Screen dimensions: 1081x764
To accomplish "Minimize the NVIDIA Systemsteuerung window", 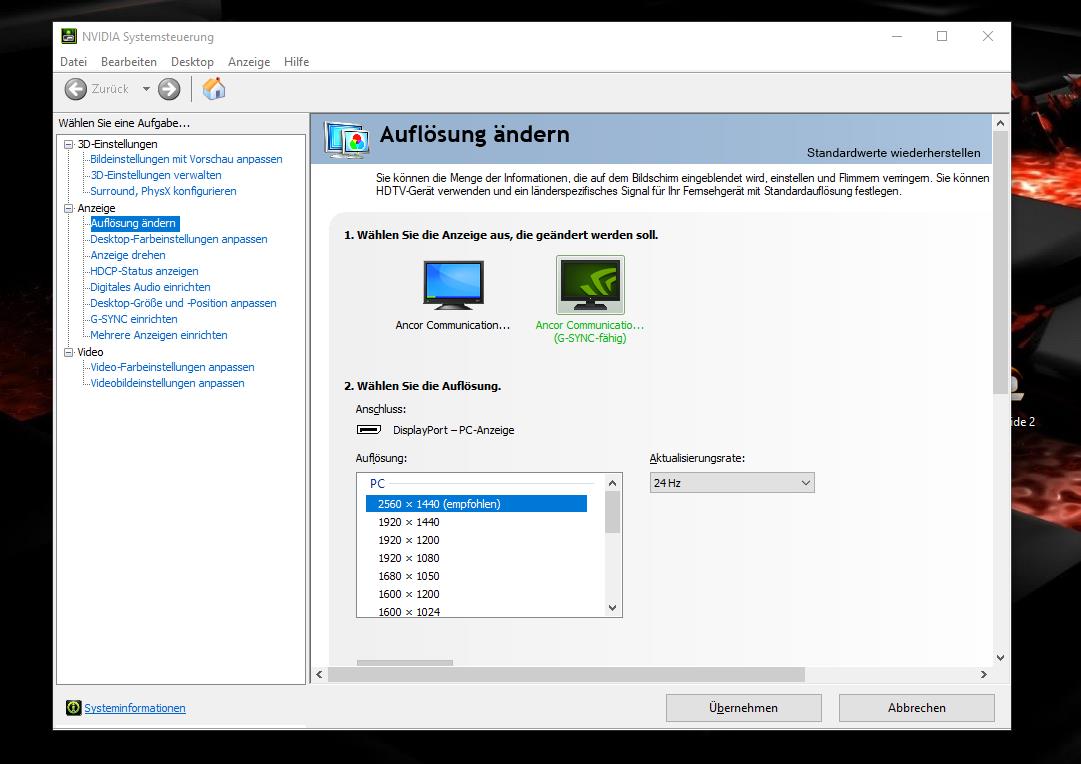I will [896, 36].
